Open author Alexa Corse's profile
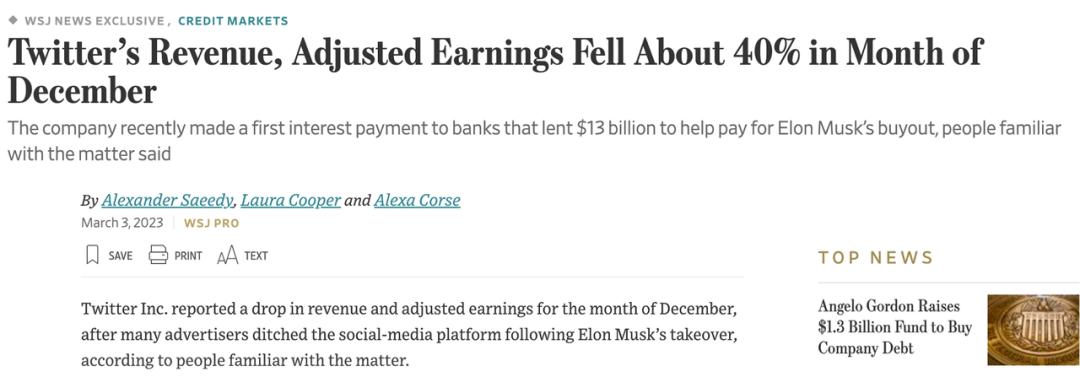This screenshot has width=1080, height=377. (417, 201)
